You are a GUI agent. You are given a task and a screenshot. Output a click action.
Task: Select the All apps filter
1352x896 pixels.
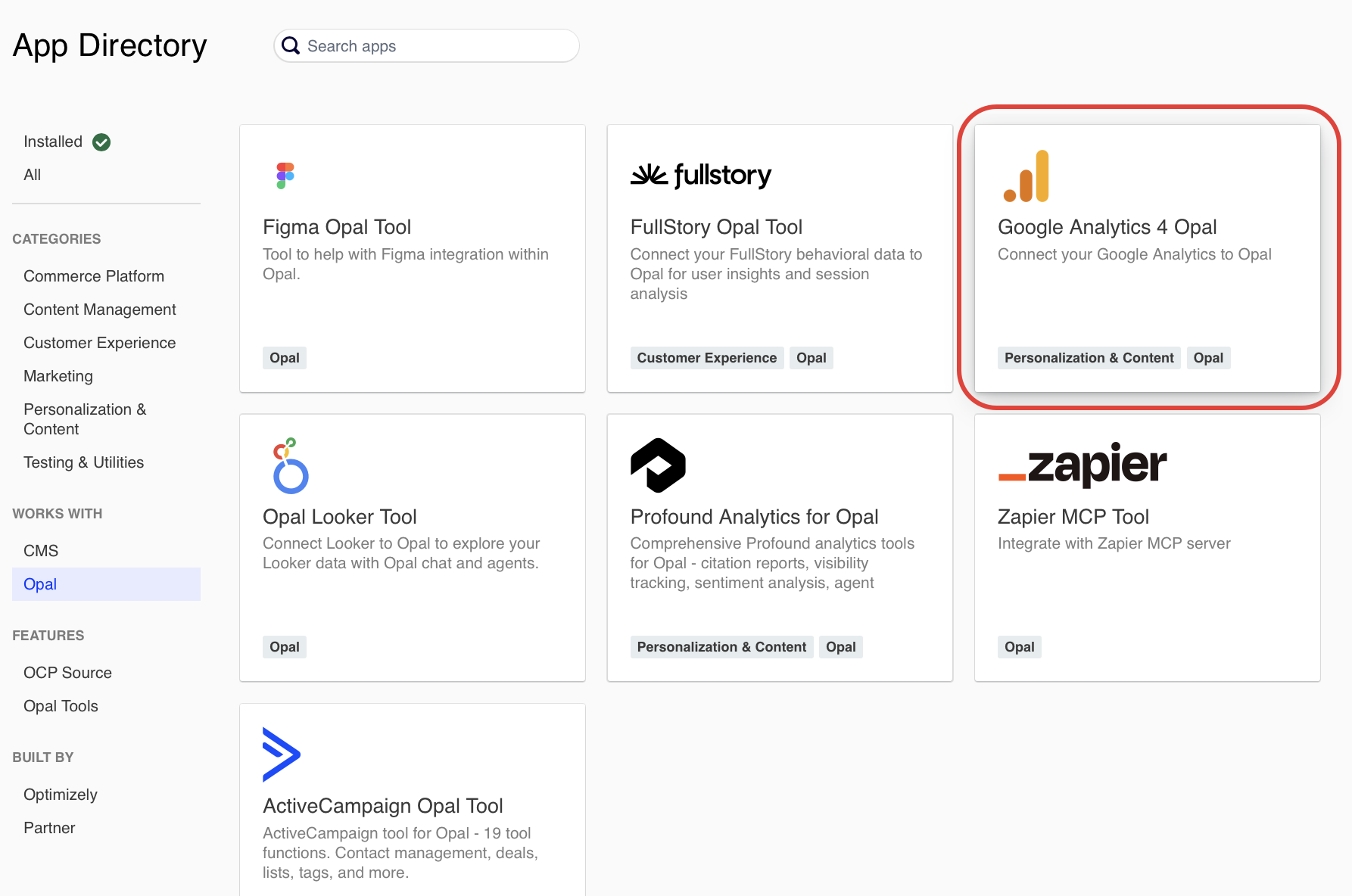[x=33, y=175]
